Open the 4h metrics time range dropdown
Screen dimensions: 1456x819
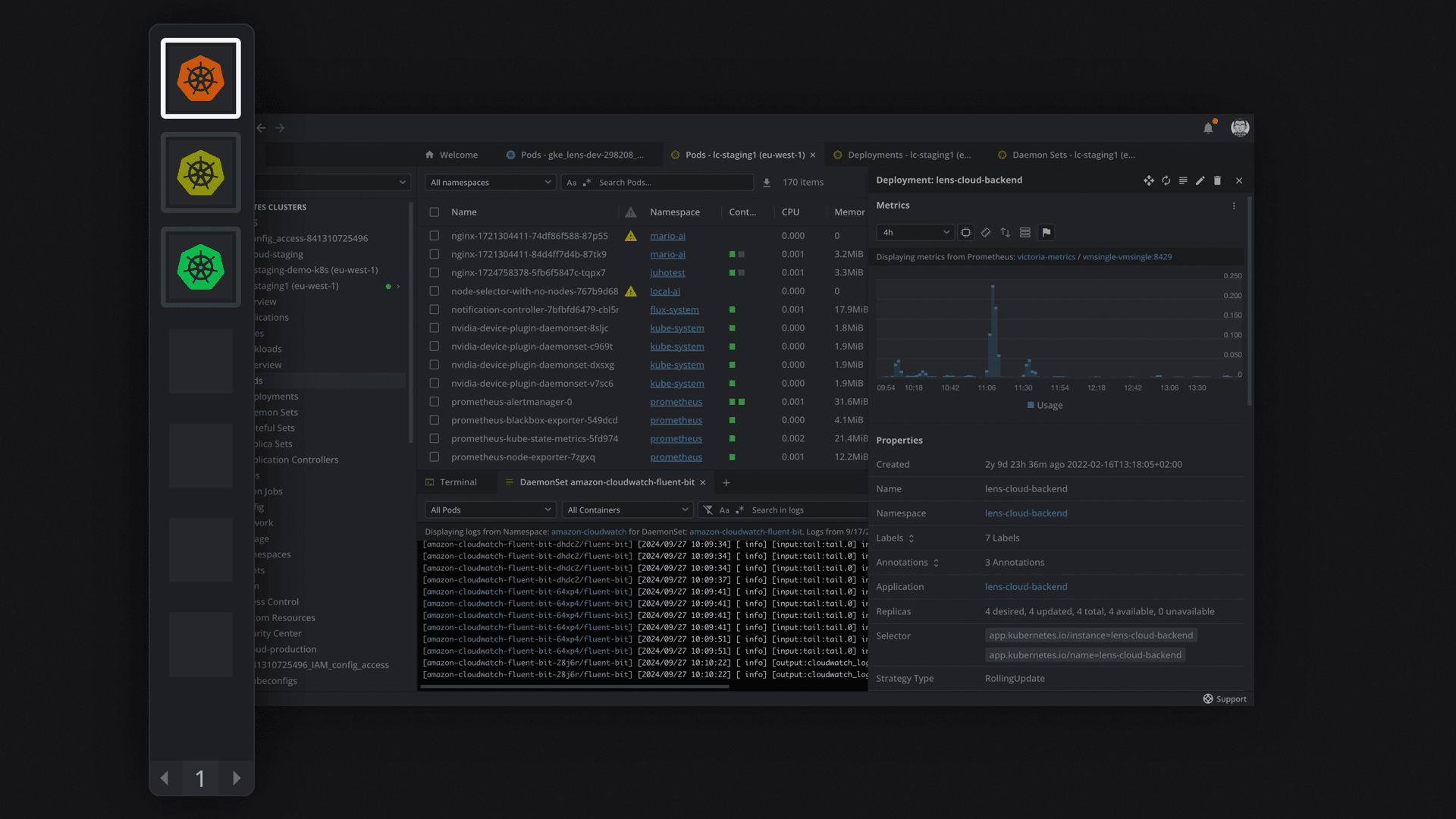tap(915, 233)
